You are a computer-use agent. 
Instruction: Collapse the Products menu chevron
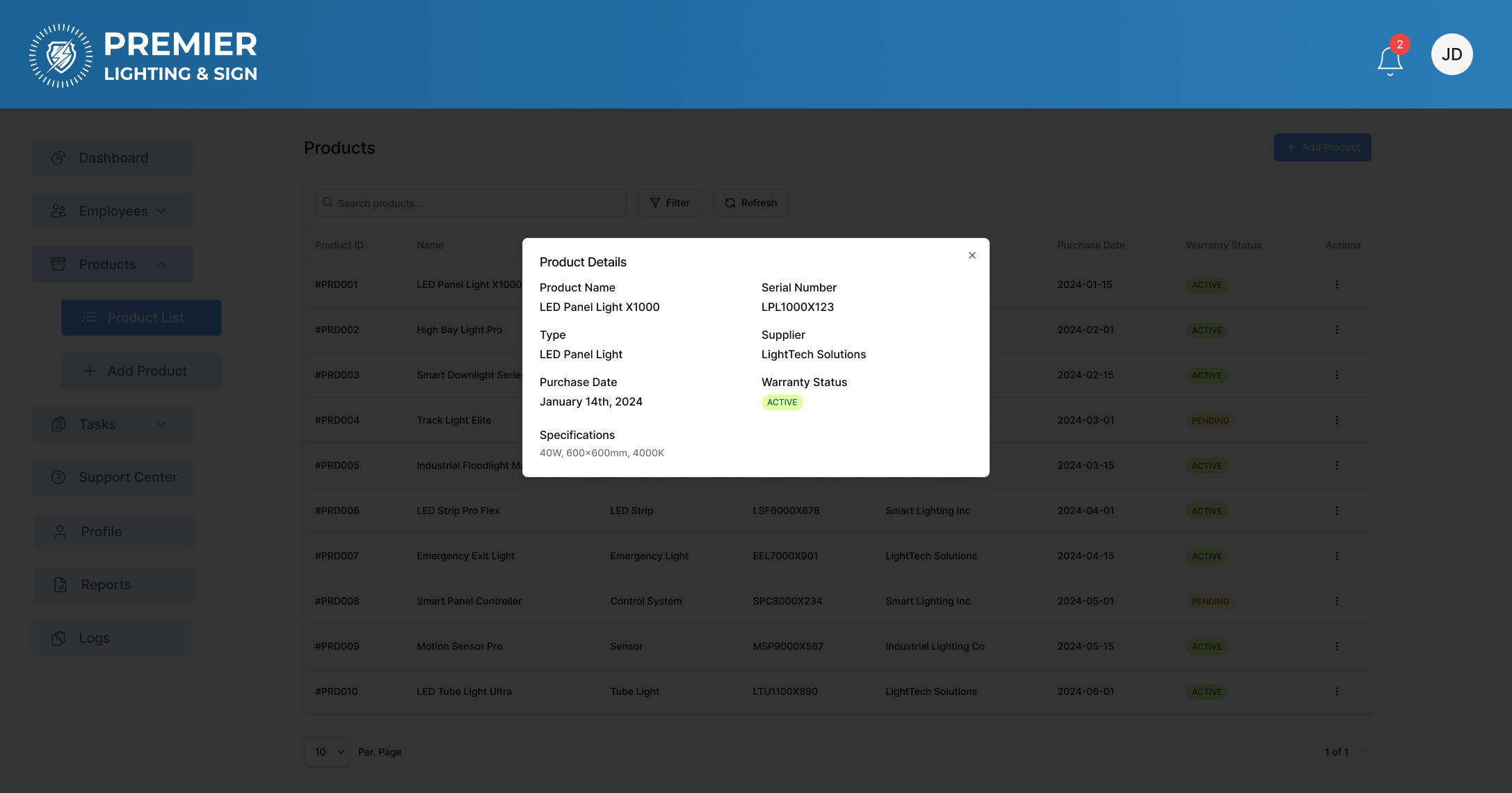(x=161, y=264)
